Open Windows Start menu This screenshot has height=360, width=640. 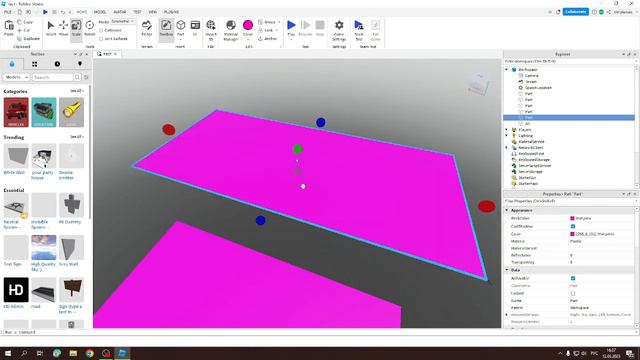pos(8,353)
